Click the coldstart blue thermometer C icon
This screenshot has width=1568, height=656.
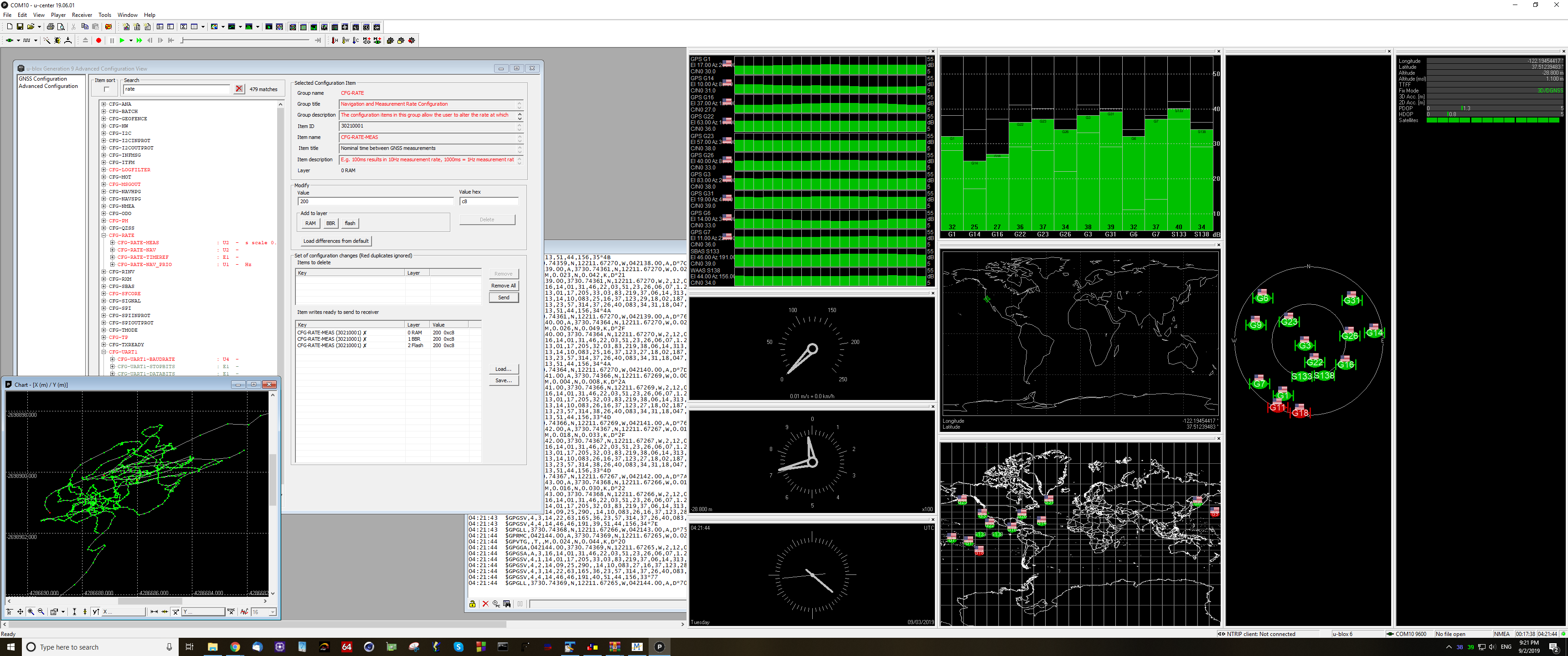(x=356, y=41)
